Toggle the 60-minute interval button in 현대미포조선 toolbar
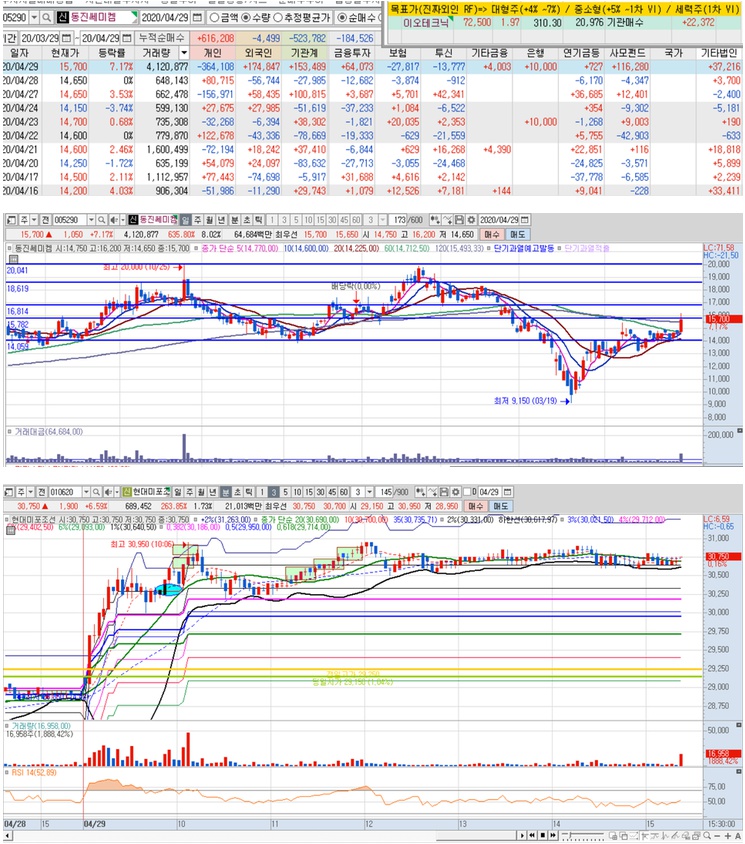Viewport: 745px width, 844px height. tap(343, 492)
